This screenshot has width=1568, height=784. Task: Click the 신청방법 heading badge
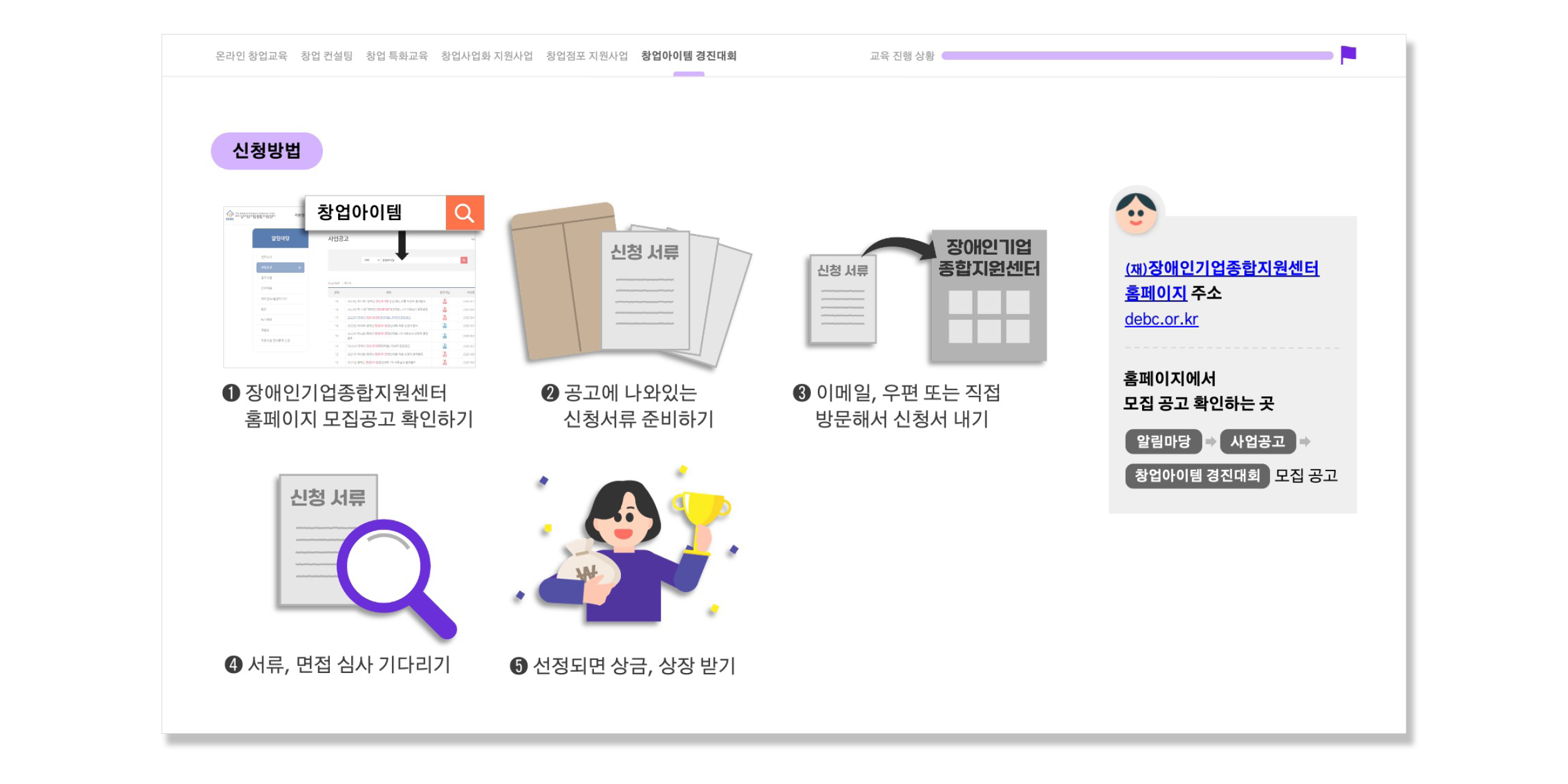267,151
